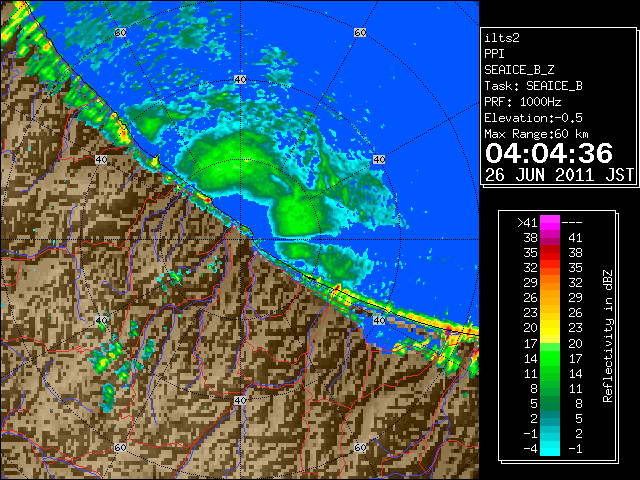Pick the purple 38–41 dBZ legend band
The height and width of the screenshot is (480, 640).
pos(550,238)
